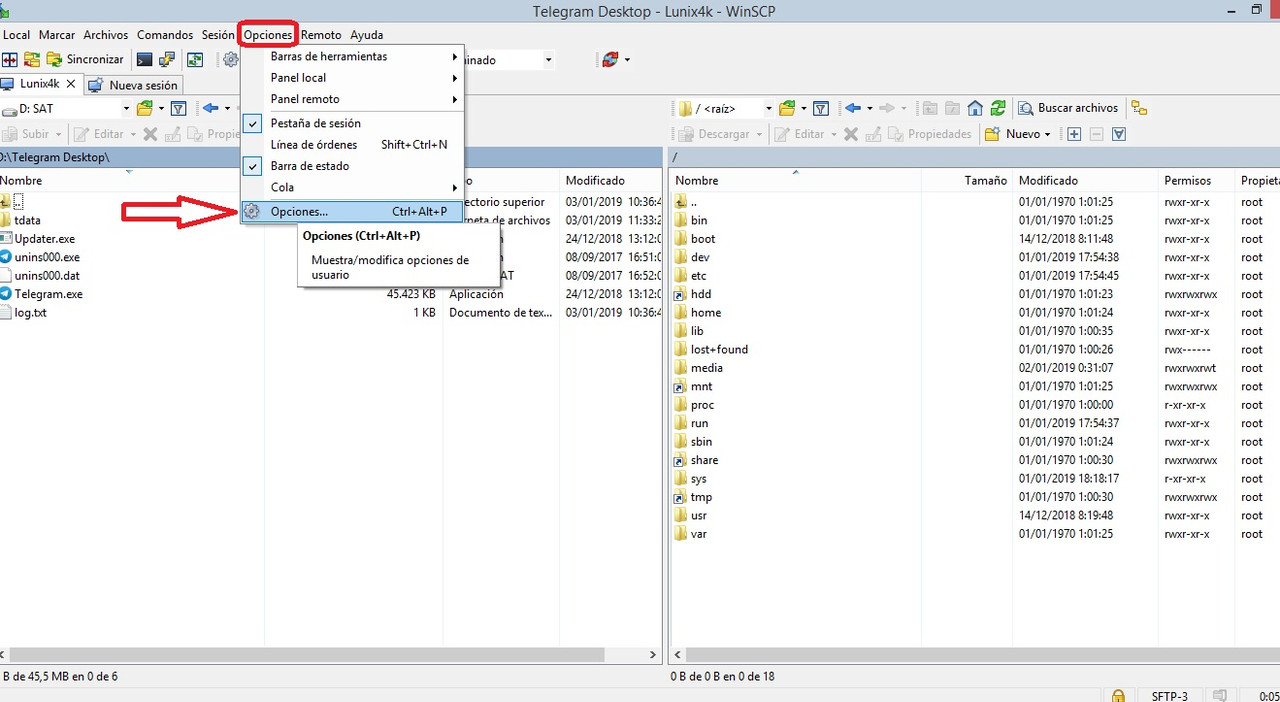Screen dimensions: 1280x702
Task: Open the terminal console icon
Action: point(145,60)
